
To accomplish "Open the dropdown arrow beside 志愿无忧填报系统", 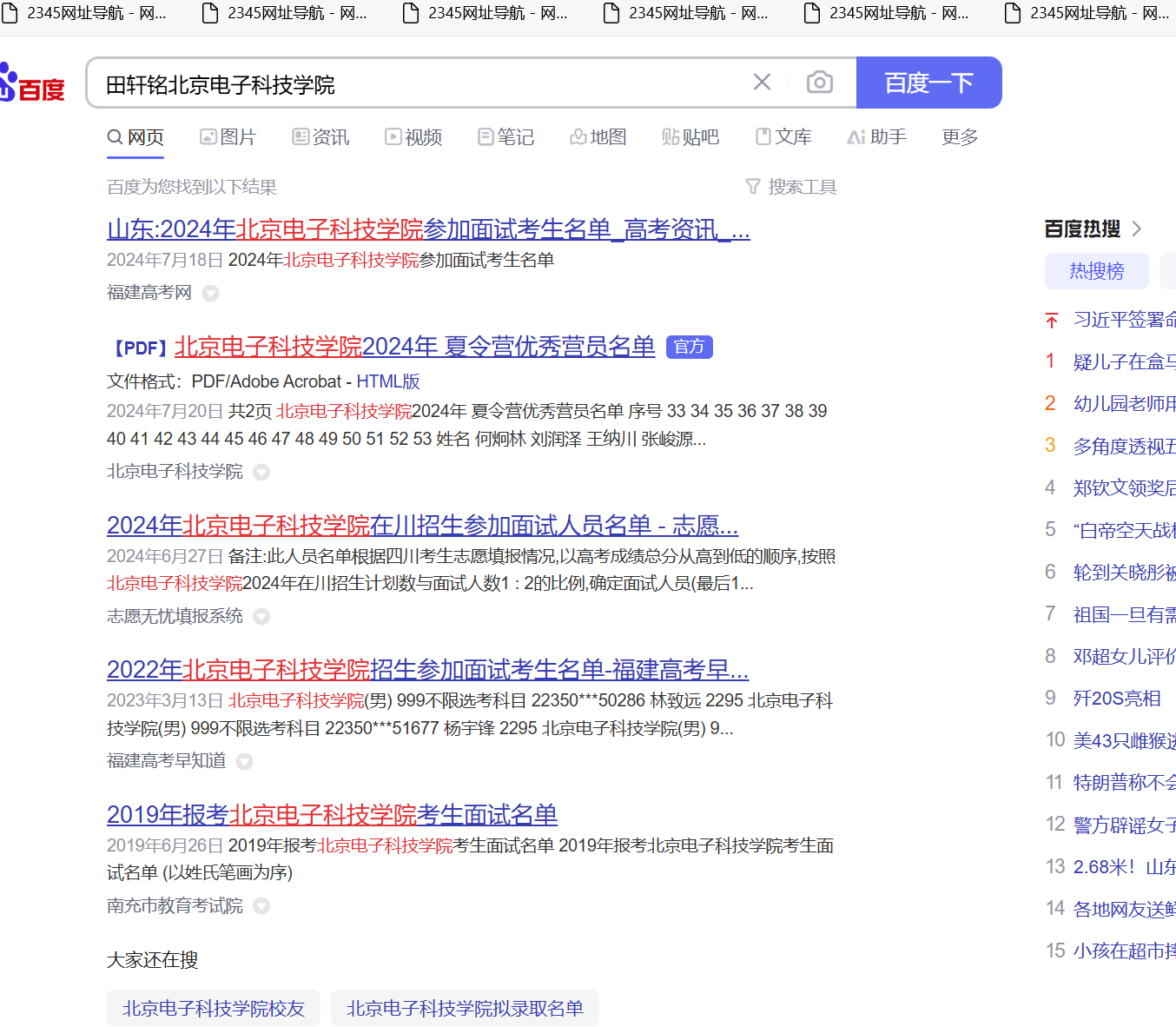I will click(x=261, y=617).
